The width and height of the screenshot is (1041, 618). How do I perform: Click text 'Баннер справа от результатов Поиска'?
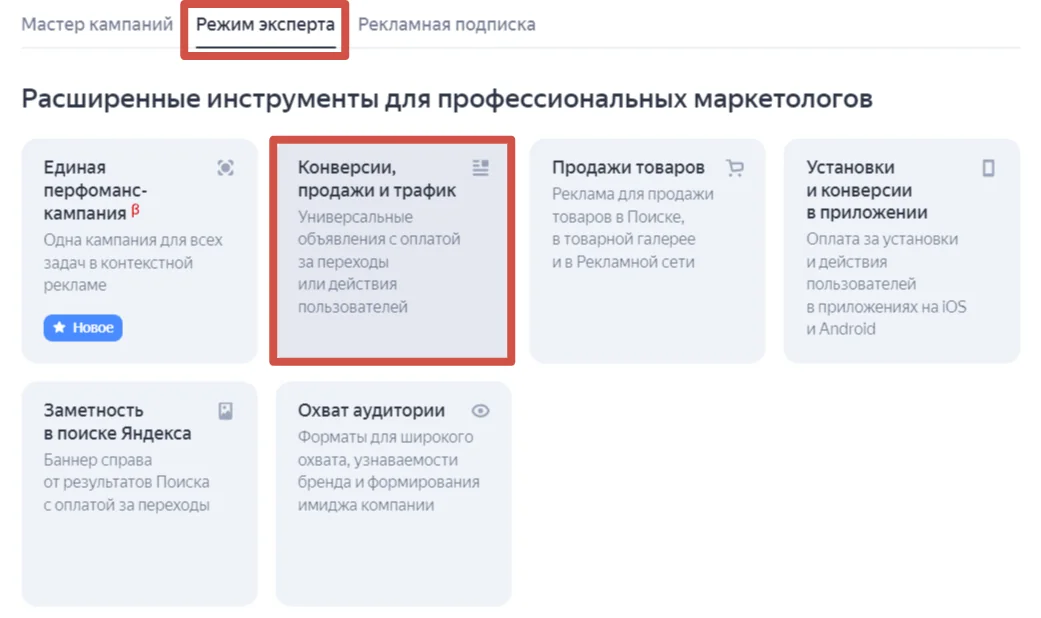[126, 471]
